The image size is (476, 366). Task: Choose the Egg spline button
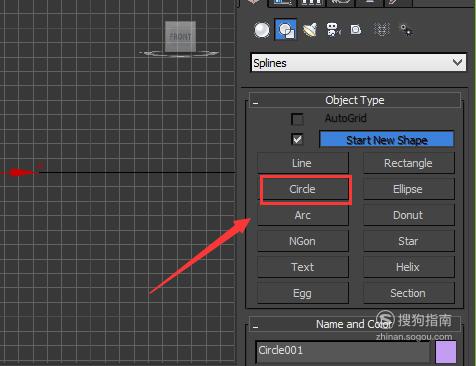click(303, 293)
